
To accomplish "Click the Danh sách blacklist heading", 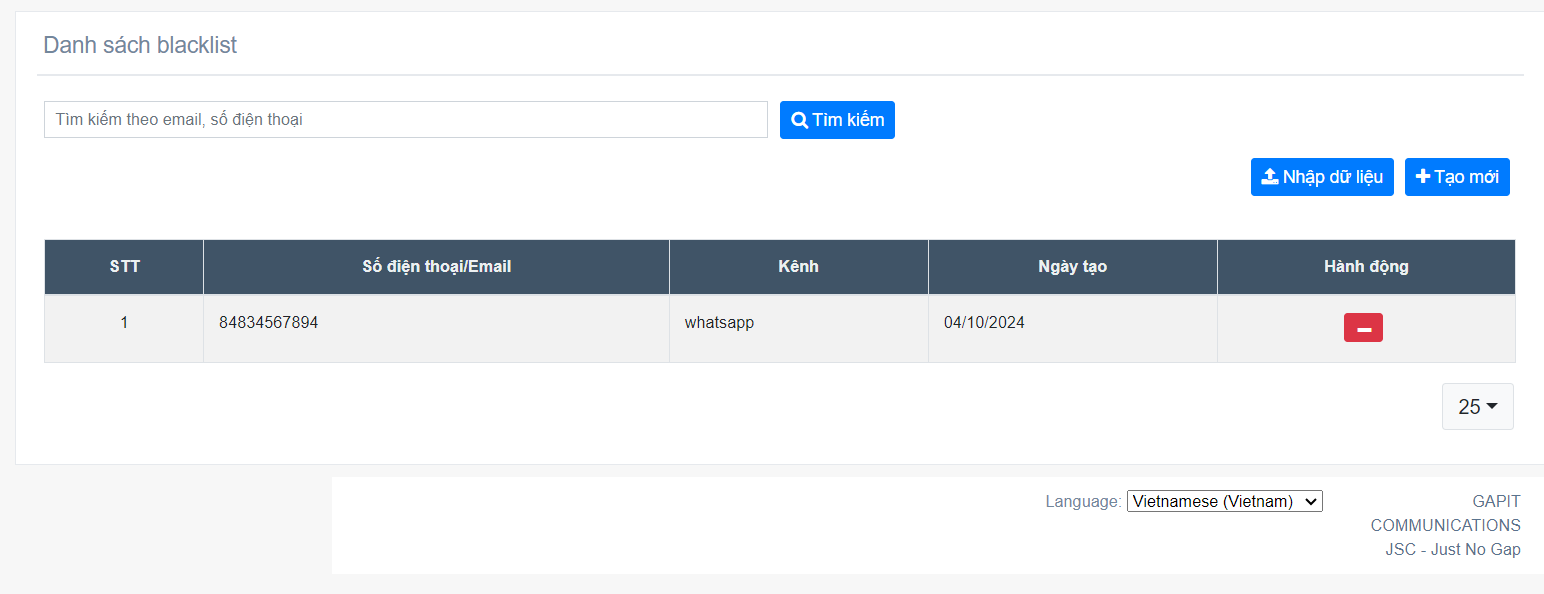I will [x=140, y=45].
